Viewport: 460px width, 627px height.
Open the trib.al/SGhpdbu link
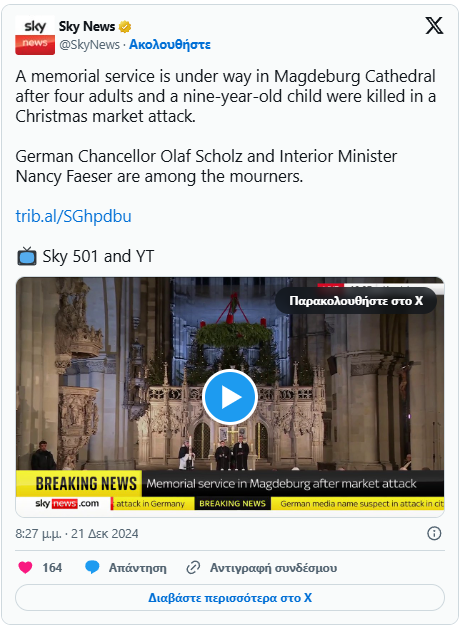click(x=73, y=216)
